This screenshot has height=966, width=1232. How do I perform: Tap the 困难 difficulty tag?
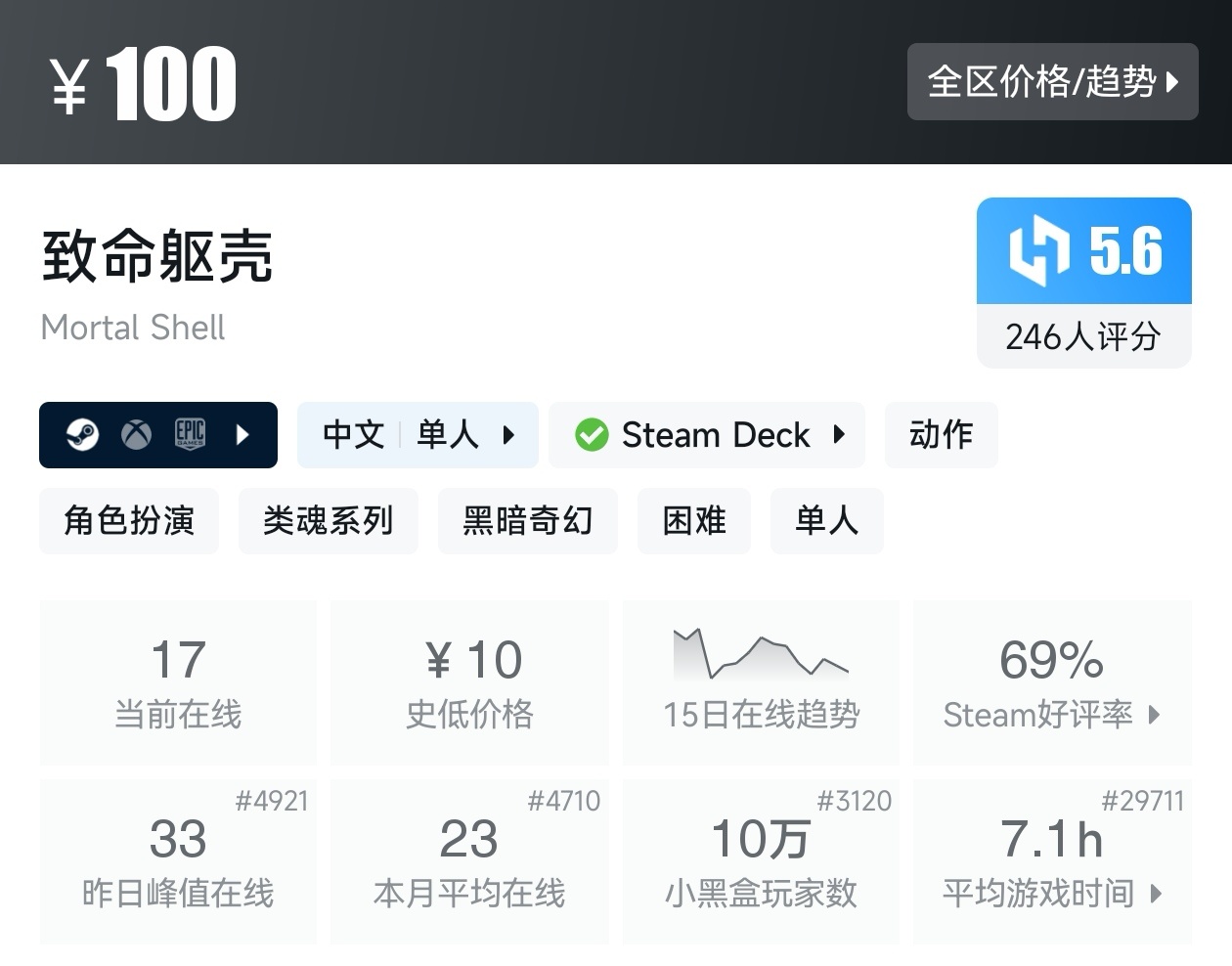point(693,521)
